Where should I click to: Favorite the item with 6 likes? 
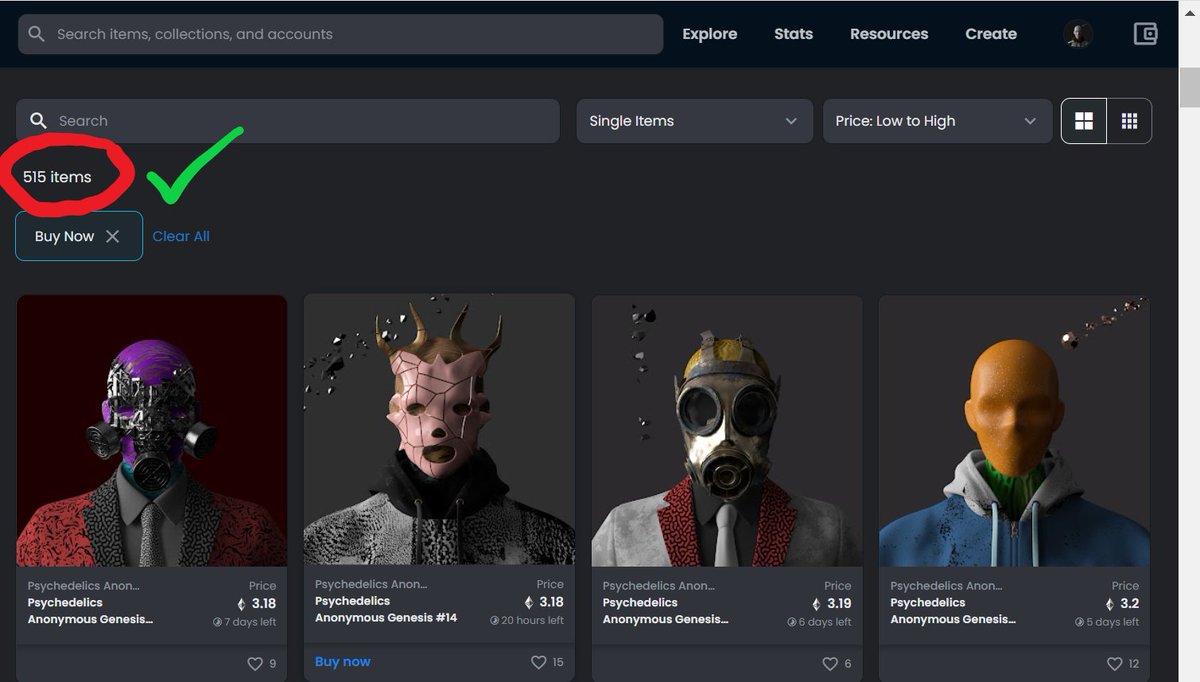(829, 664)
